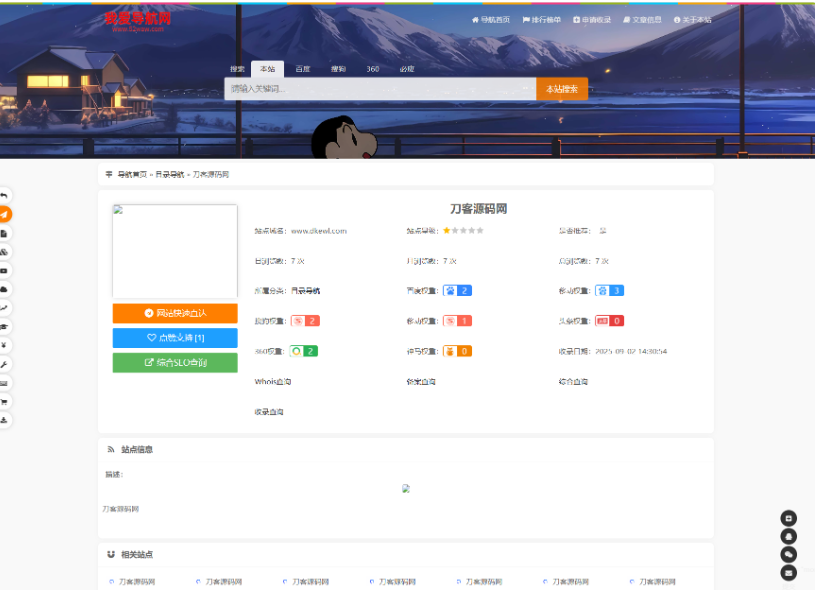Screen dimensions: 825x599
Task: Click the RSS icon beside 站点信息
Action: 110,448
